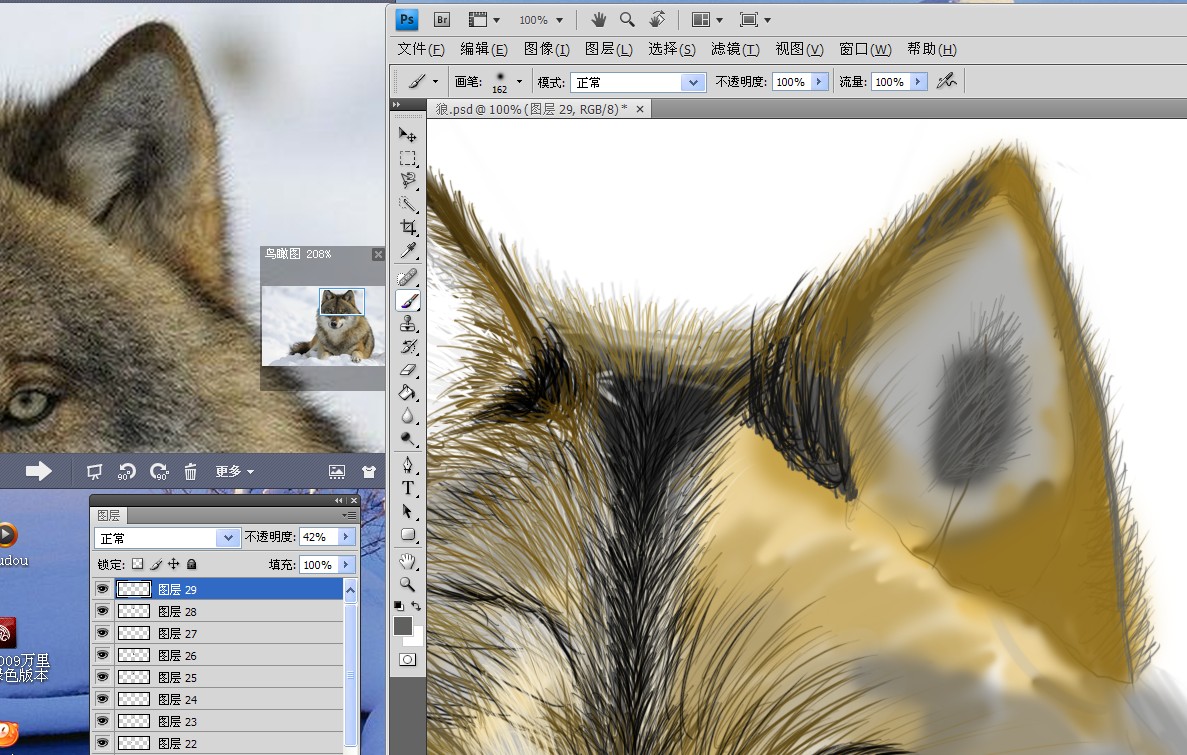Click the foreground color swatch

click(403, 626)
